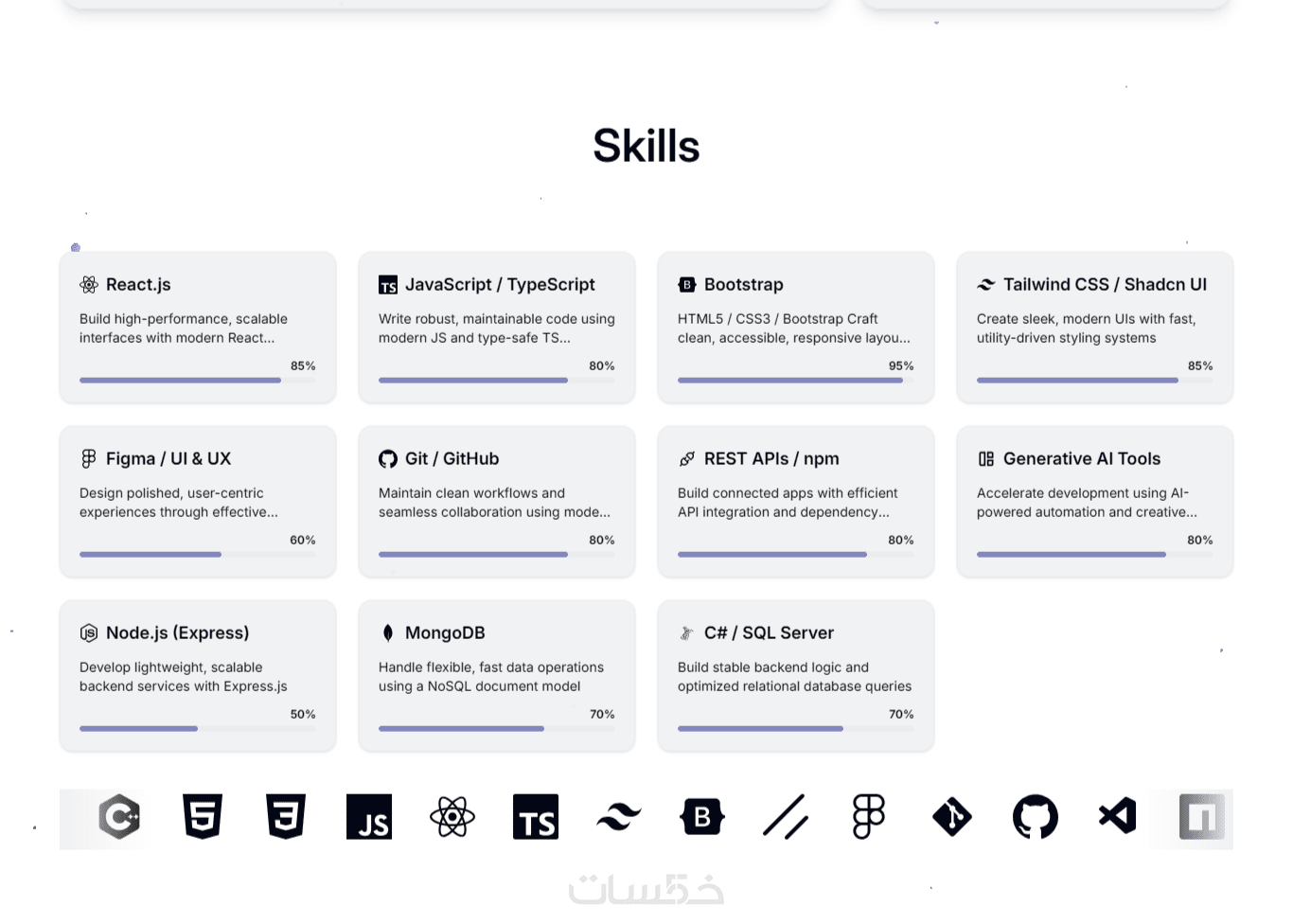This screenshot has width=1293, height=924.
Task: Select the CSS3 shield logo in the carousel
Action: pos(286,817)
